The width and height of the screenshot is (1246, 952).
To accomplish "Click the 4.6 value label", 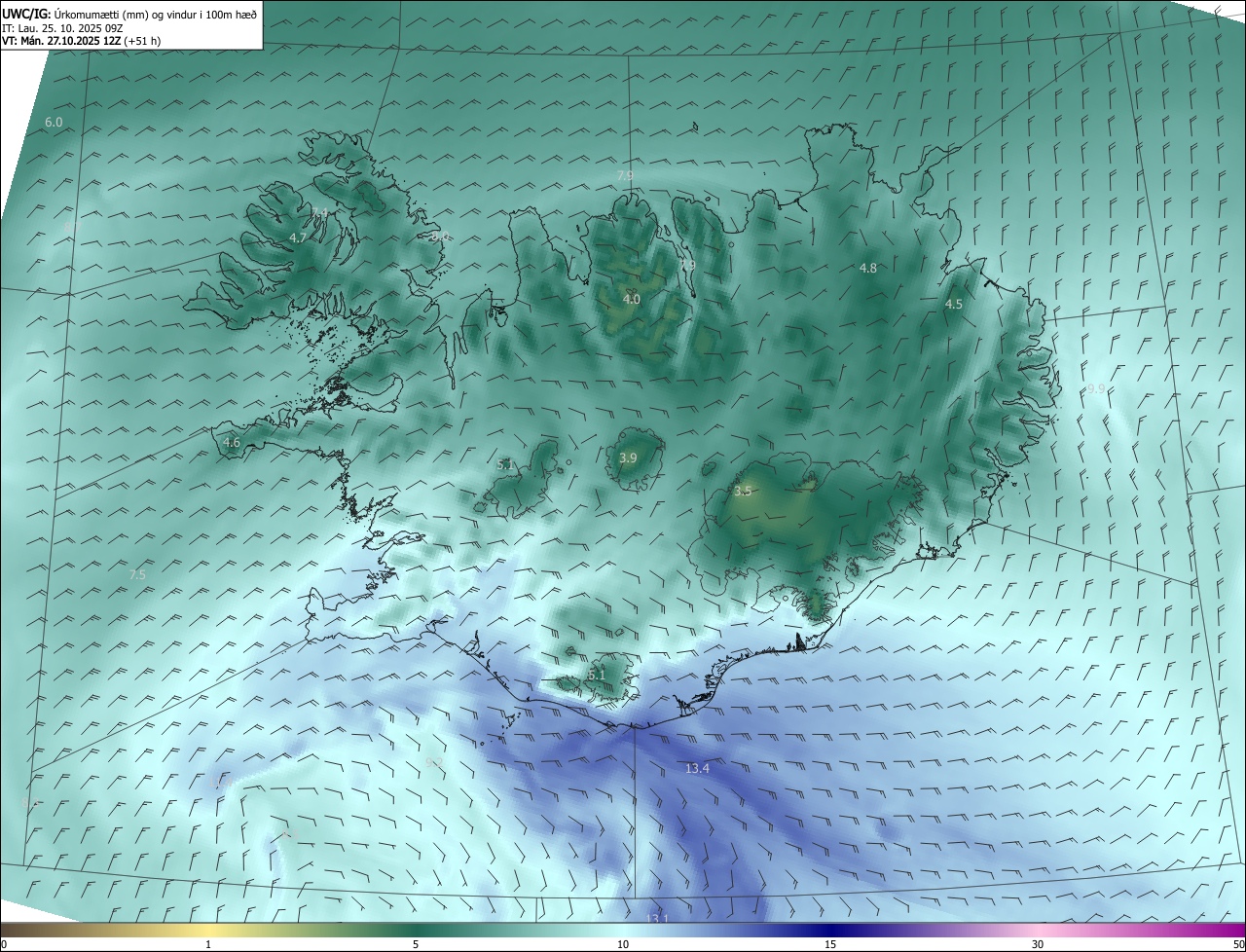I will click(232, 443).
